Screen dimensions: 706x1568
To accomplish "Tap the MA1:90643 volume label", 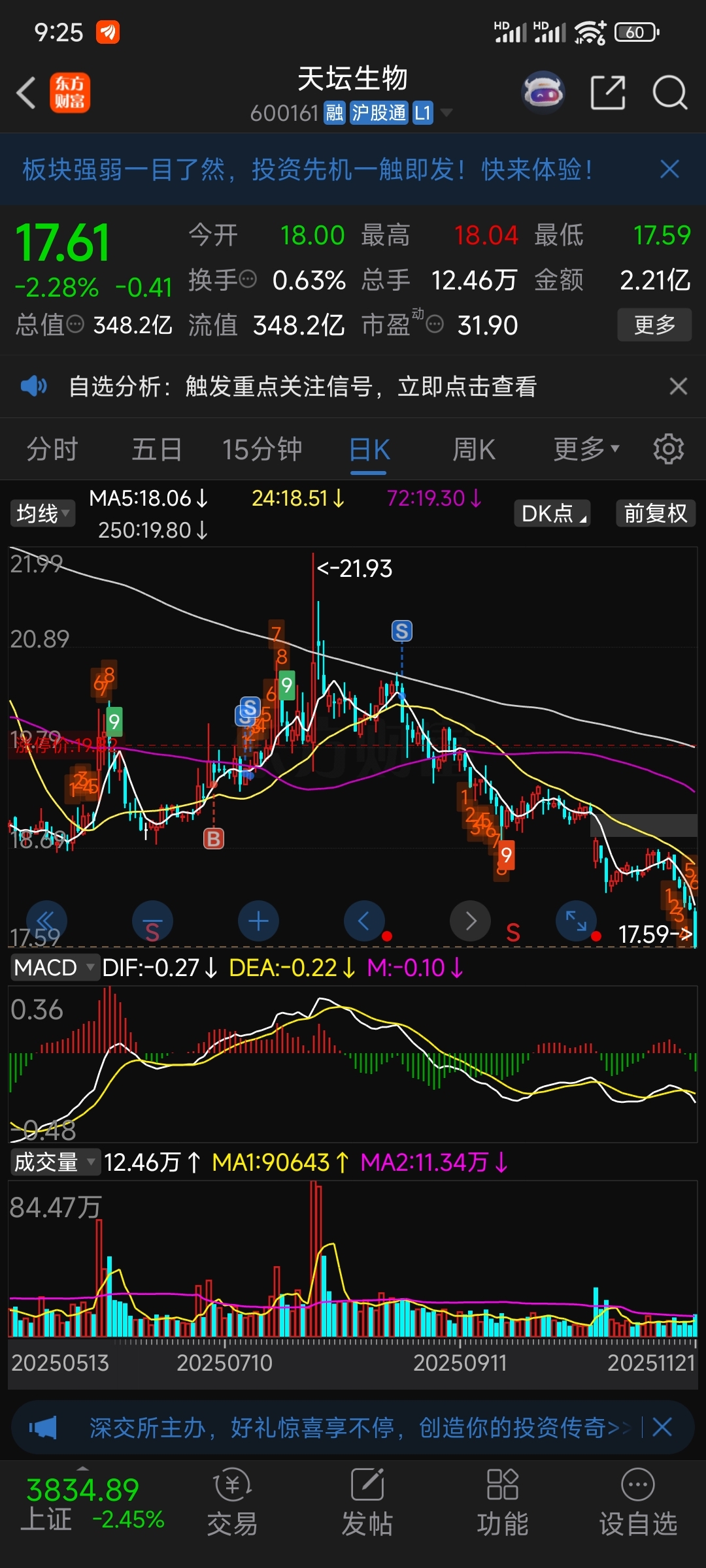I will (x=281, y=1162).
